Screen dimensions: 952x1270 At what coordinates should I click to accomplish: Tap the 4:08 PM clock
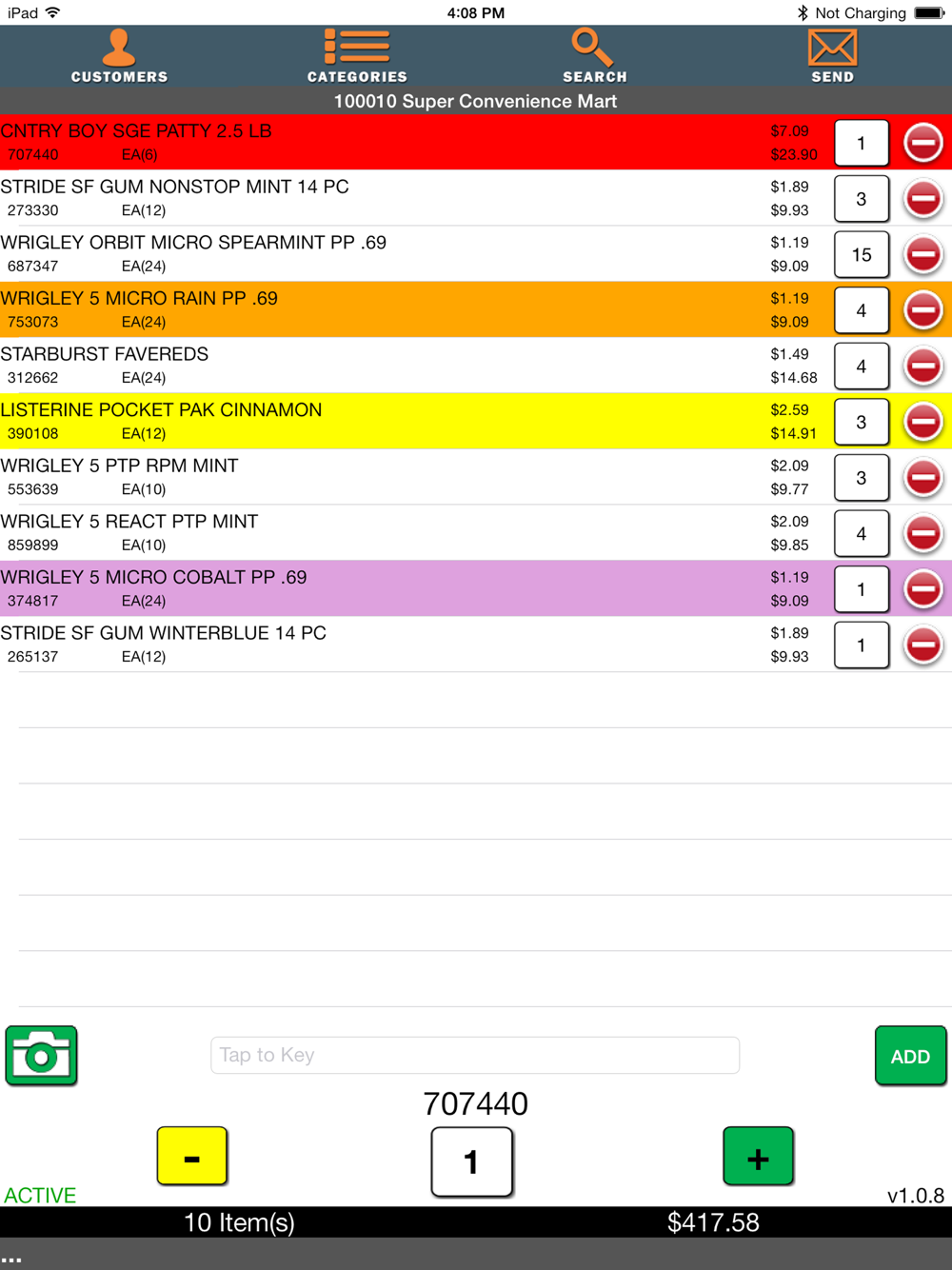click(476, 12)
